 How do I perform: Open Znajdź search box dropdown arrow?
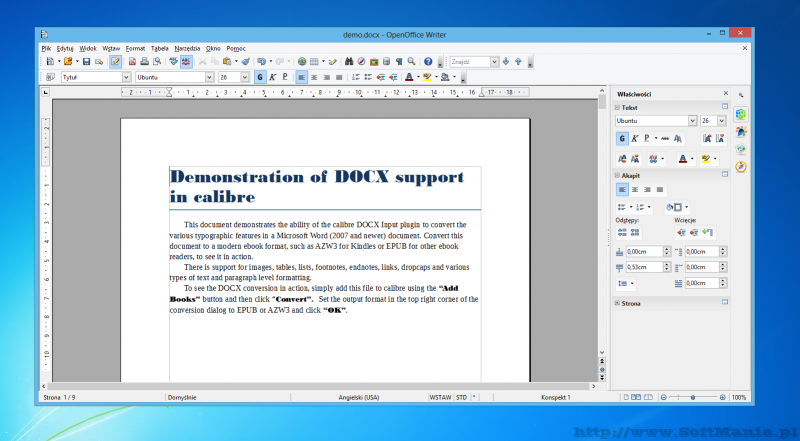[x=494, y=62]
